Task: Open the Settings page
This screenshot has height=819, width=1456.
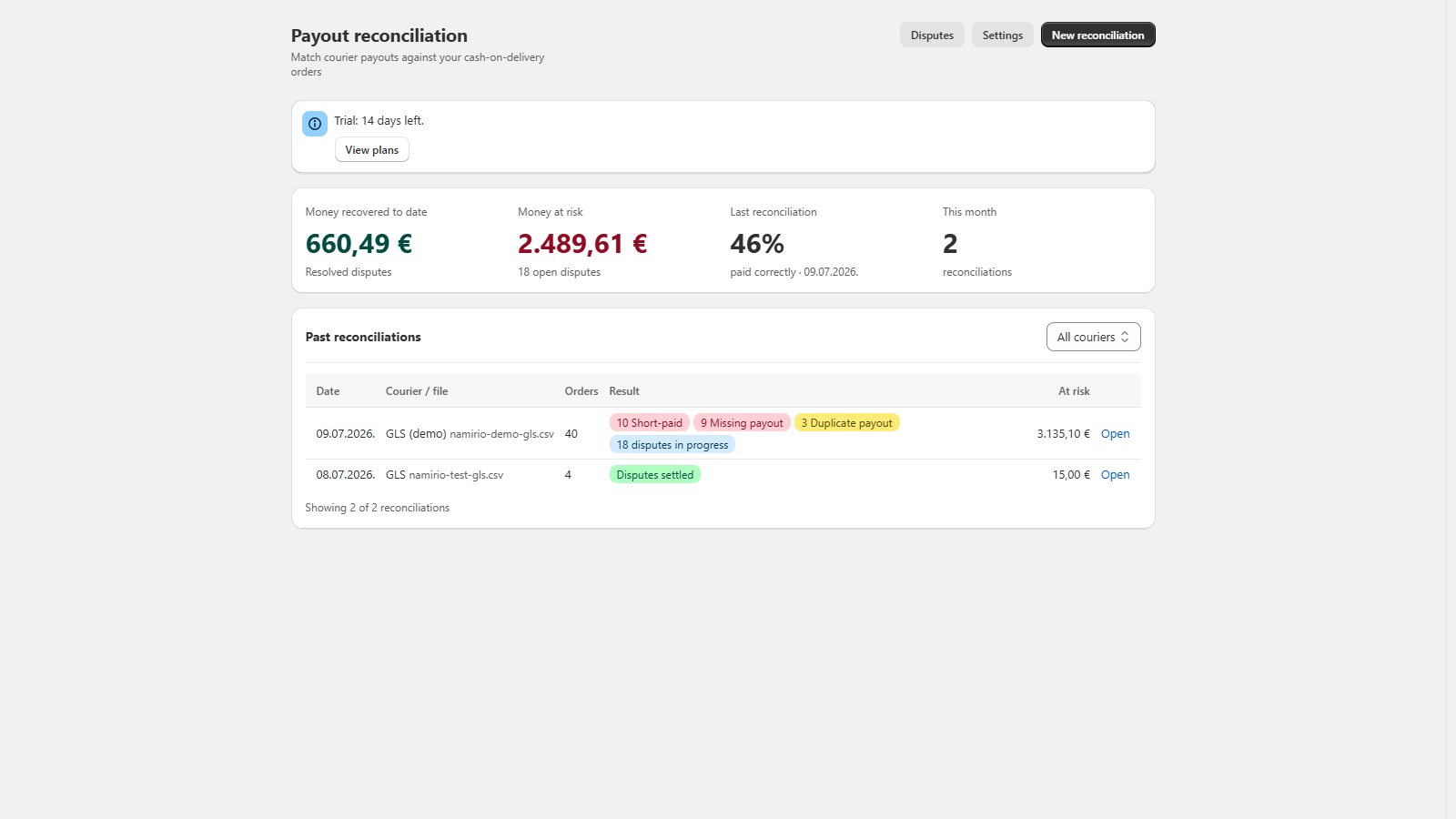Action: (1002, 35)
